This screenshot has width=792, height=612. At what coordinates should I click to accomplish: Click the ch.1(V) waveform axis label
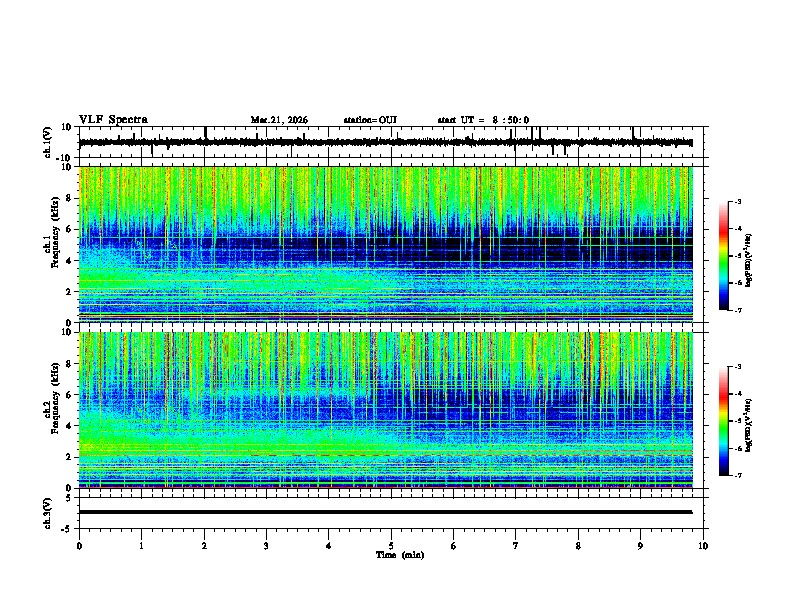(48, 142)
